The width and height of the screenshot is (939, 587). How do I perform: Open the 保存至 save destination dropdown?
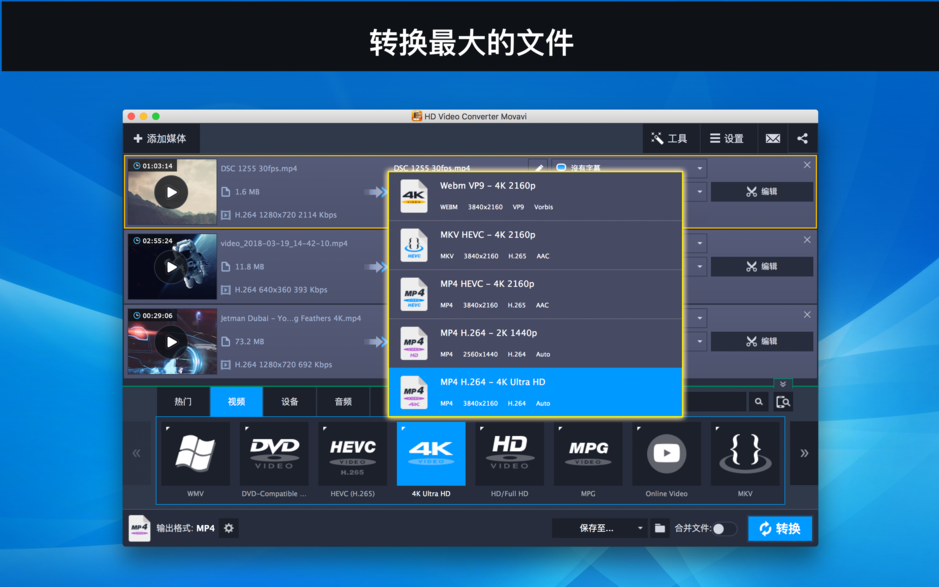[598, 528]
